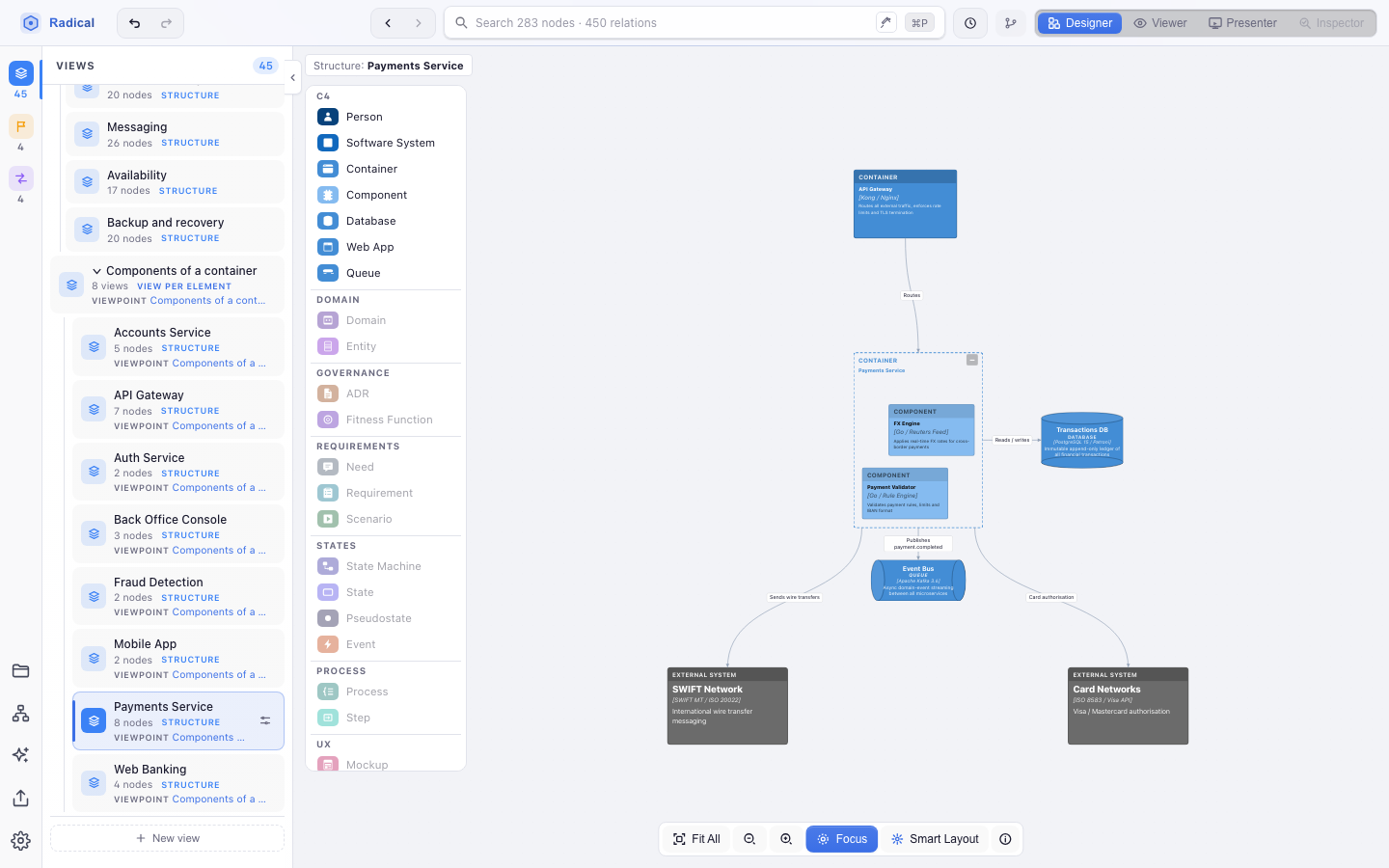
Task: Open the info icon next to Smart Layout
Action: 1005,839
